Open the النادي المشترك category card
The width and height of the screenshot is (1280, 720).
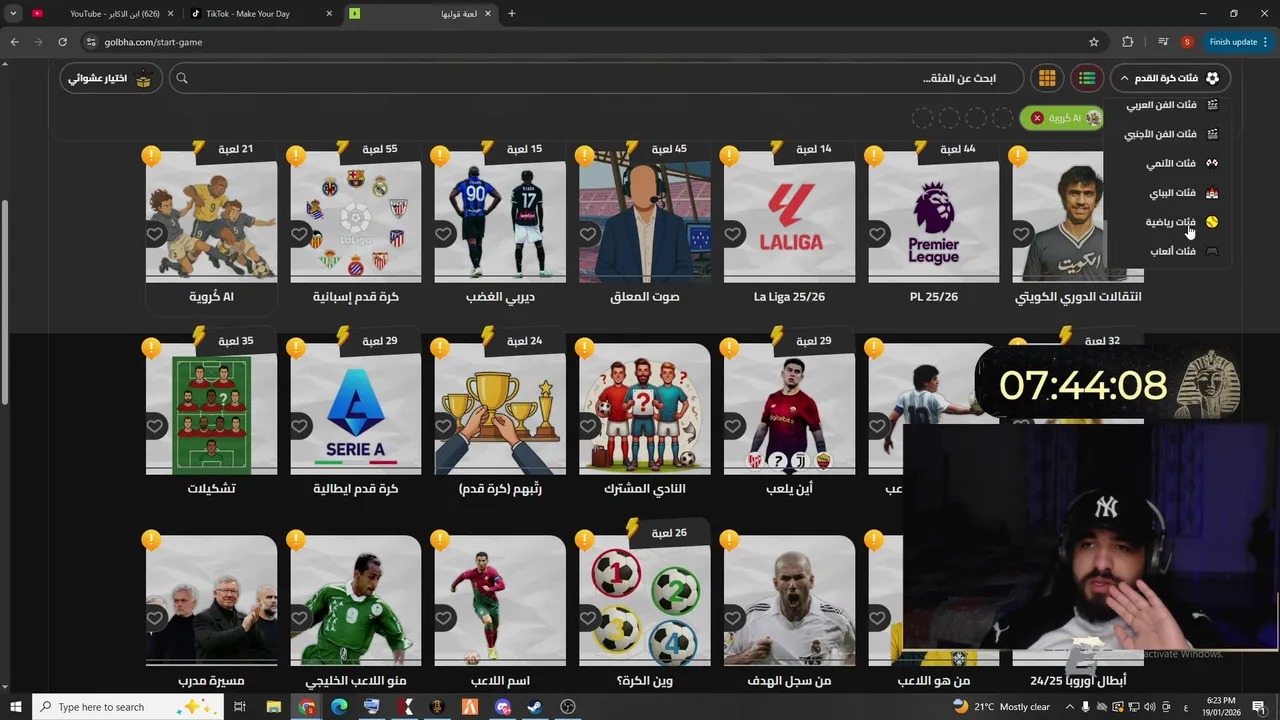tap(645, 408)
